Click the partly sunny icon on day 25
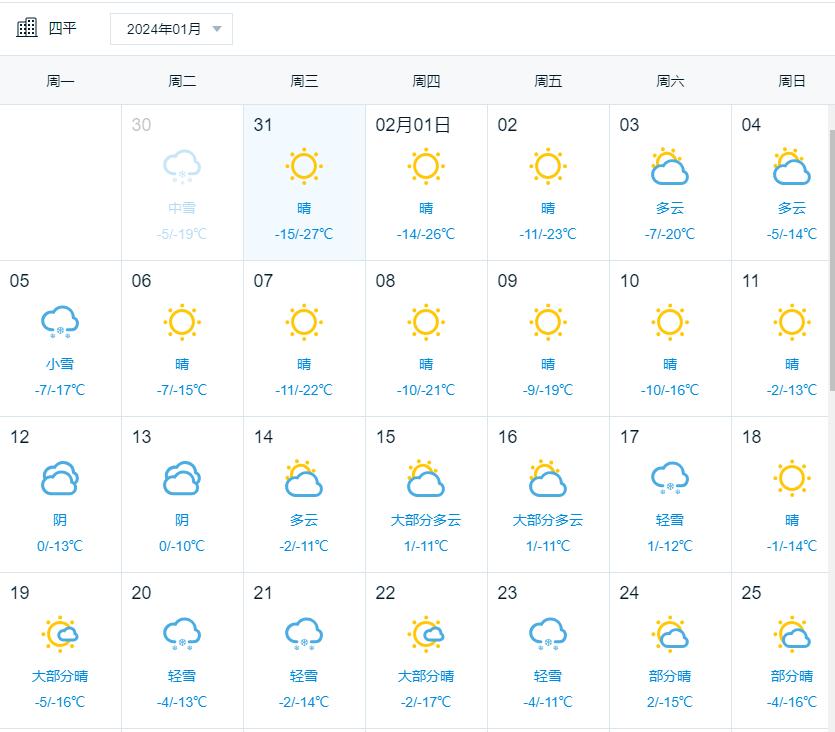Image resolution: width=835 pixels, height=732 pixels. point(792,634)
